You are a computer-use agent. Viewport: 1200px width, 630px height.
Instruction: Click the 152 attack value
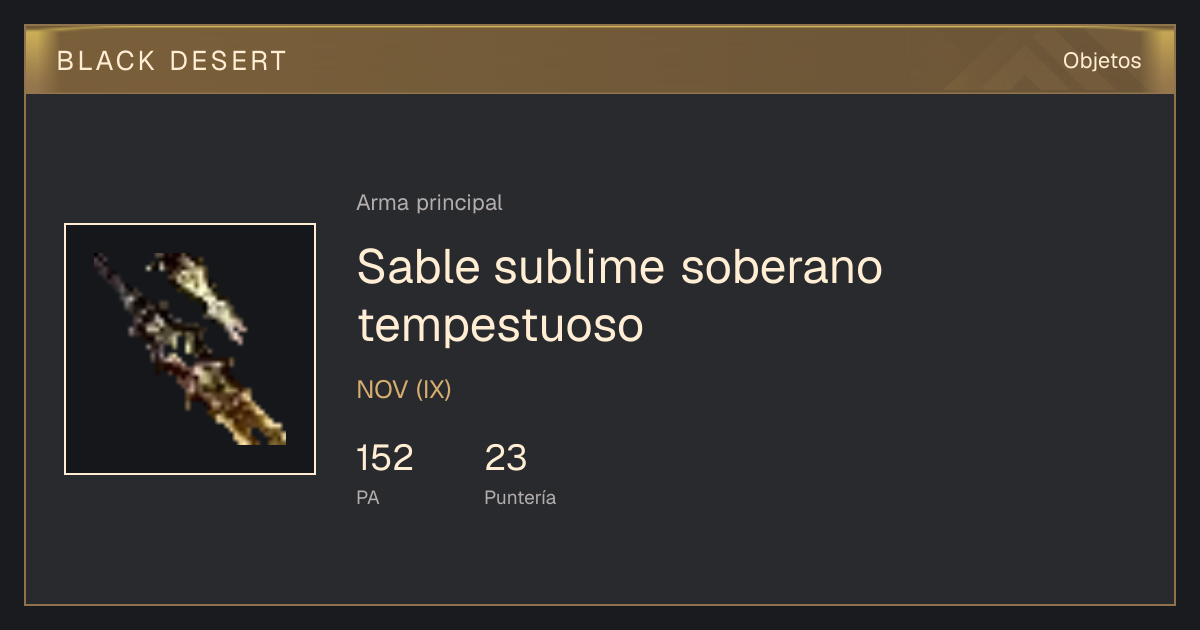(384, 458)
